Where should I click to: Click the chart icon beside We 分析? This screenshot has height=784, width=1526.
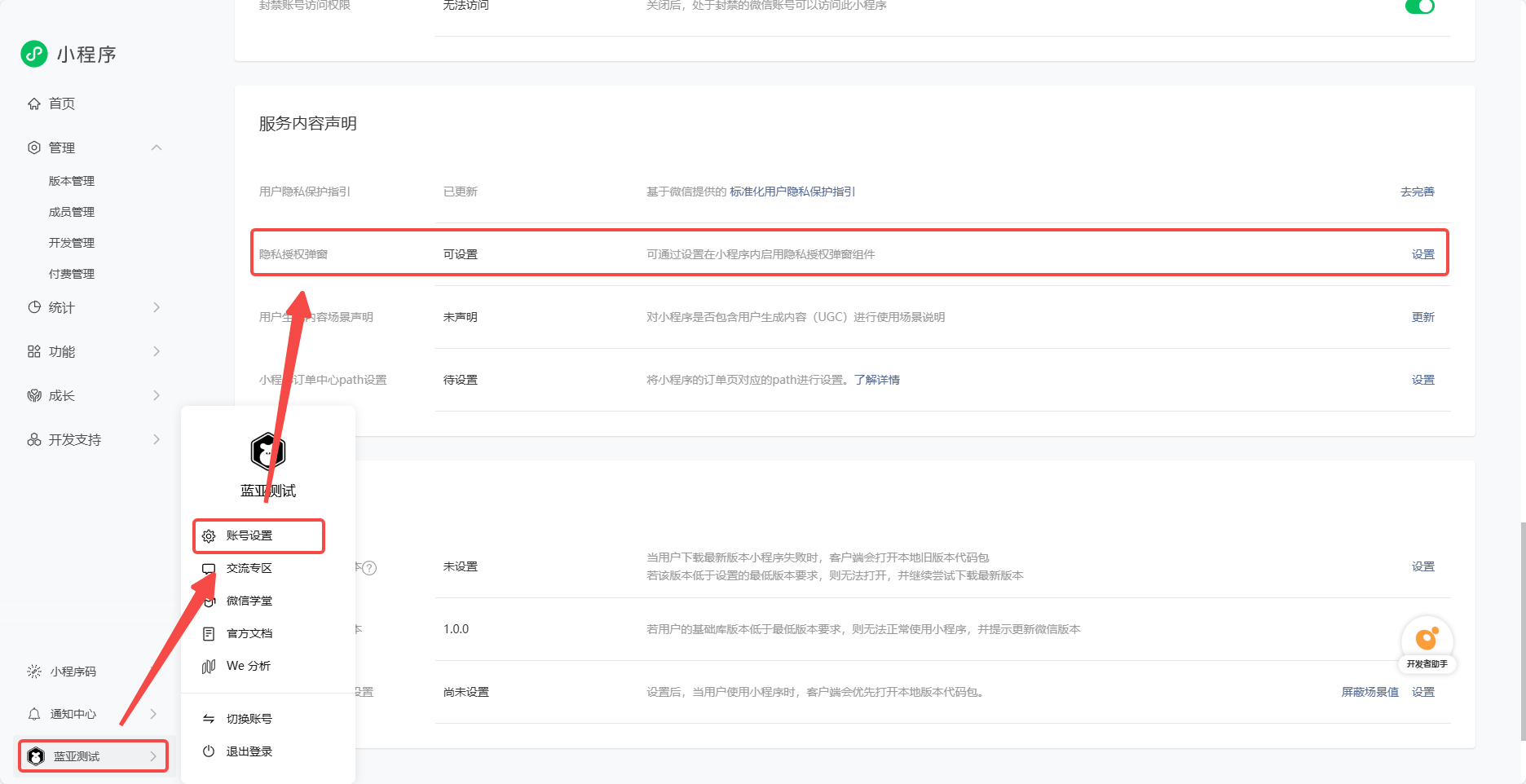(209, 667)
